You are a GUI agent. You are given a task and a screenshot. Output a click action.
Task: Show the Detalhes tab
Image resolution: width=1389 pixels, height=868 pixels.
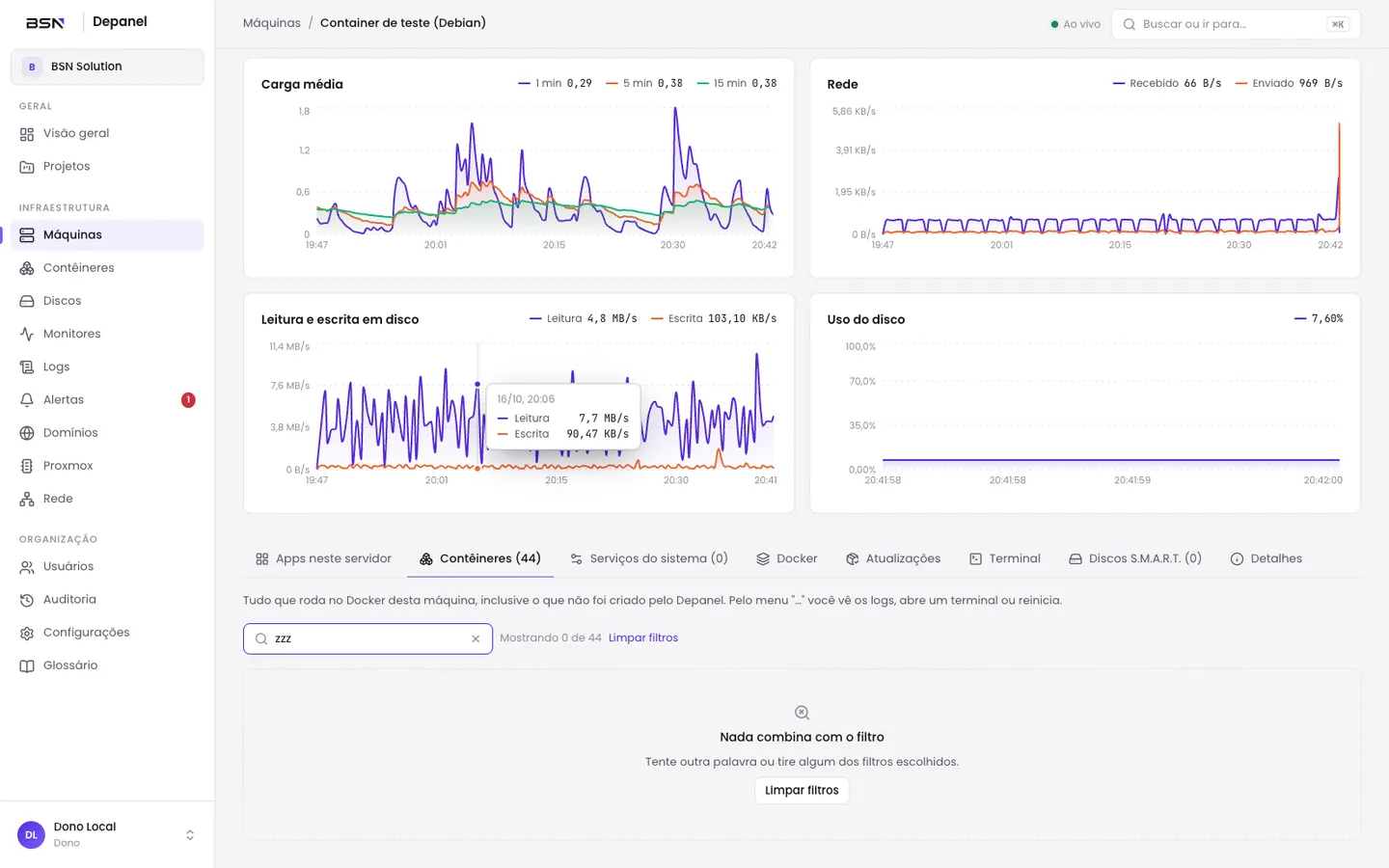click(x=1266, y=558)
